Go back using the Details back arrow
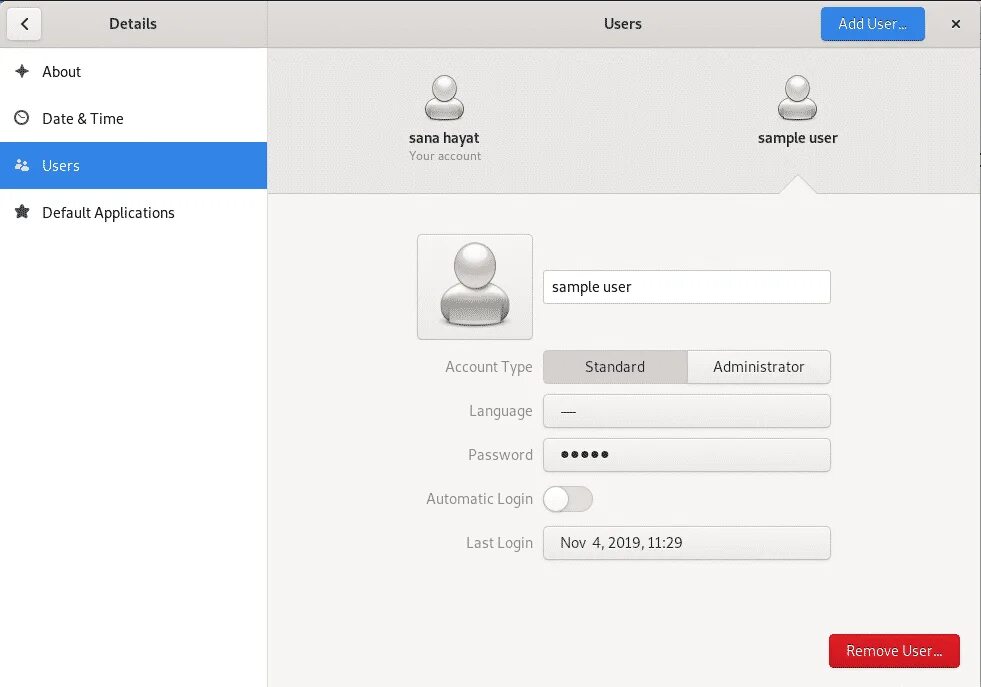 (x=24, y=24)
